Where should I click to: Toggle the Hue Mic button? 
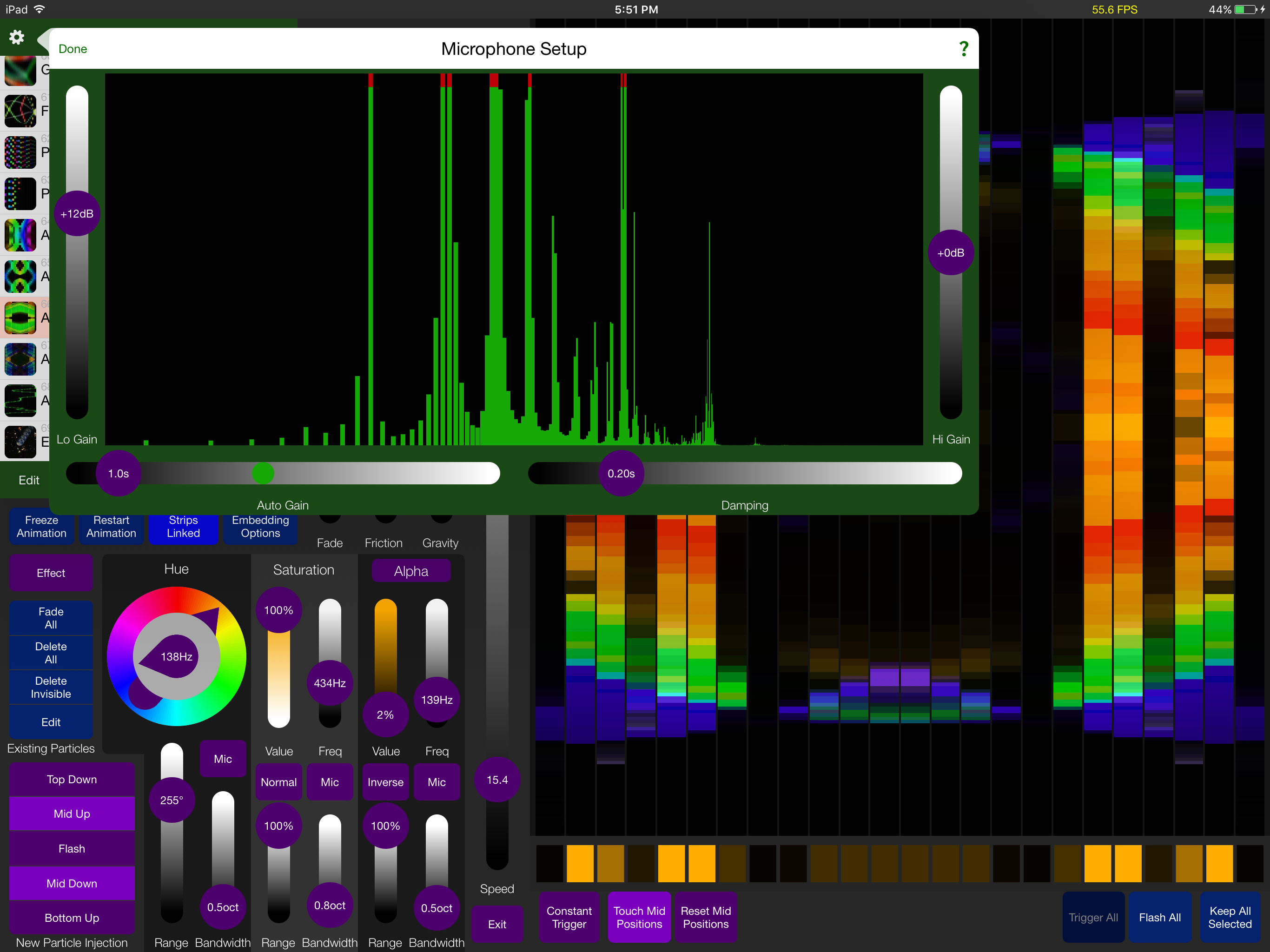click(x=223, y=759)
